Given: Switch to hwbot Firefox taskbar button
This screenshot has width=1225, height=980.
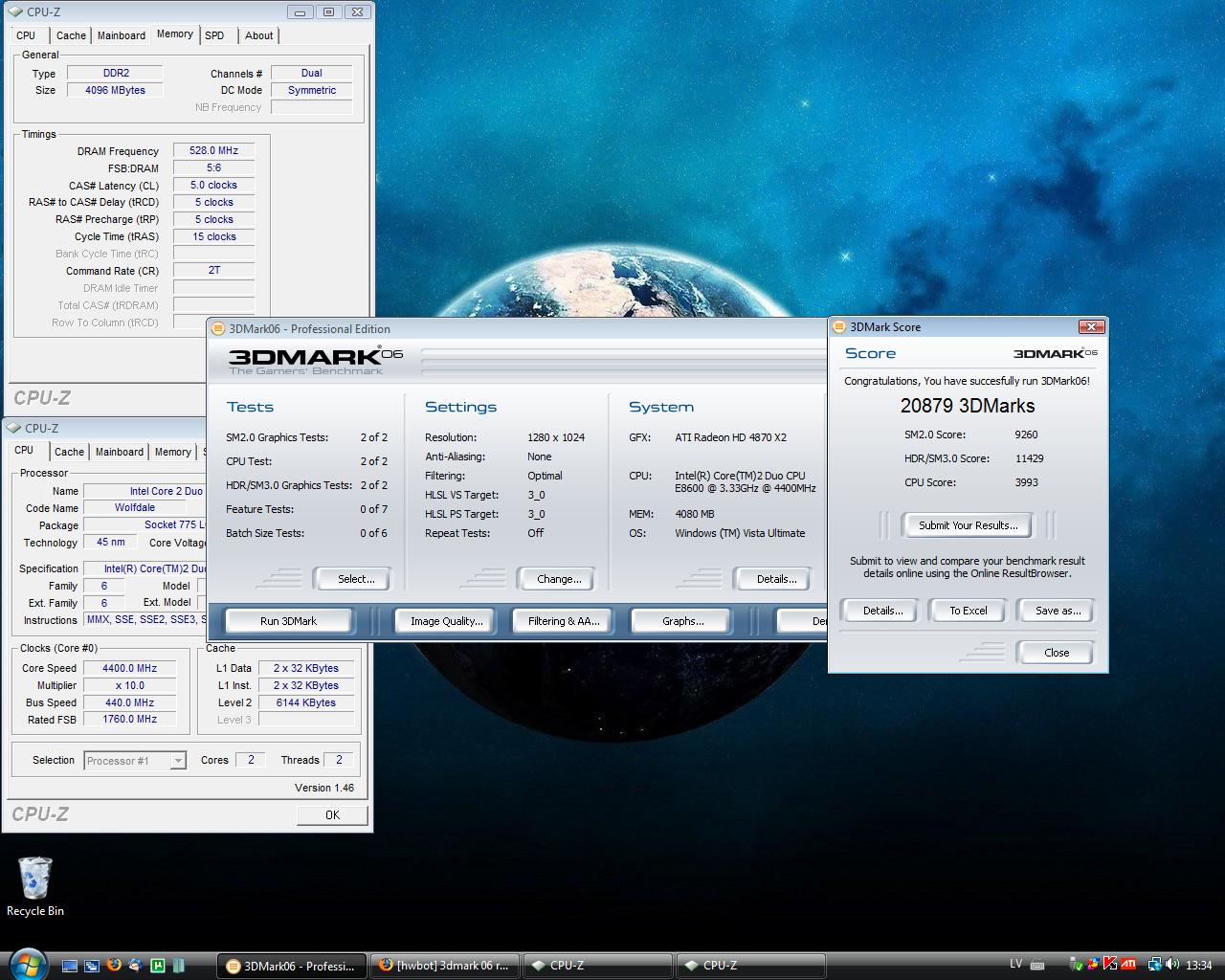Looking at the screenshot, I should pos(445,966).
